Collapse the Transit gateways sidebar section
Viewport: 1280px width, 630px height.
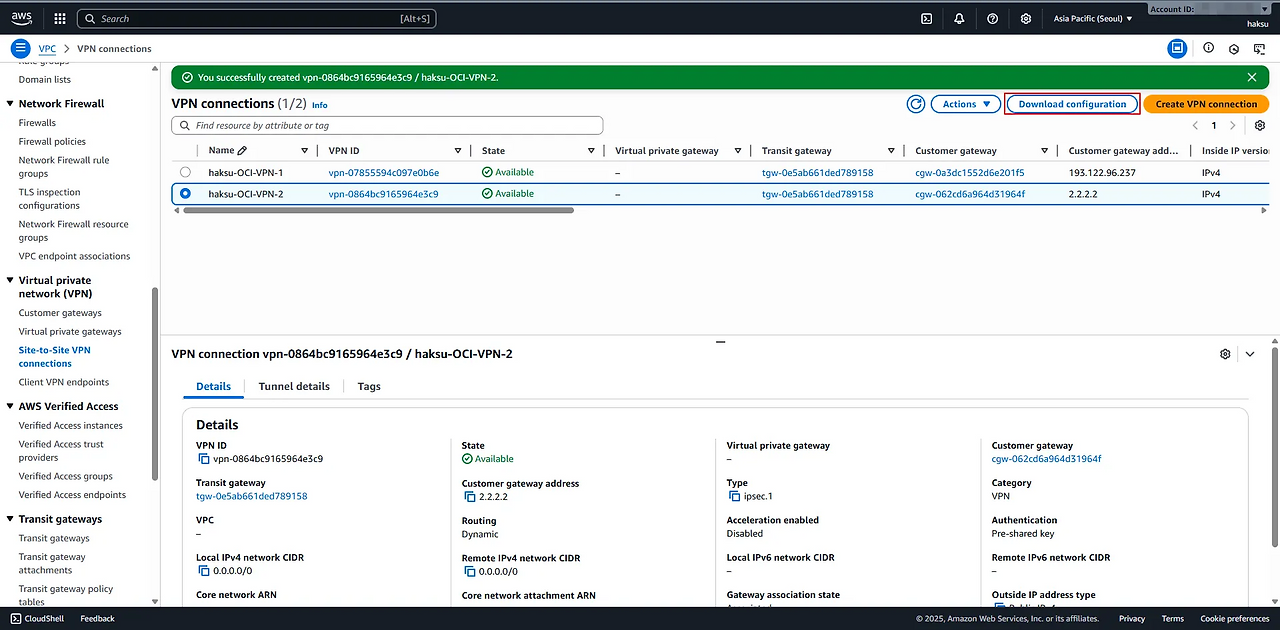coord(10,519)
